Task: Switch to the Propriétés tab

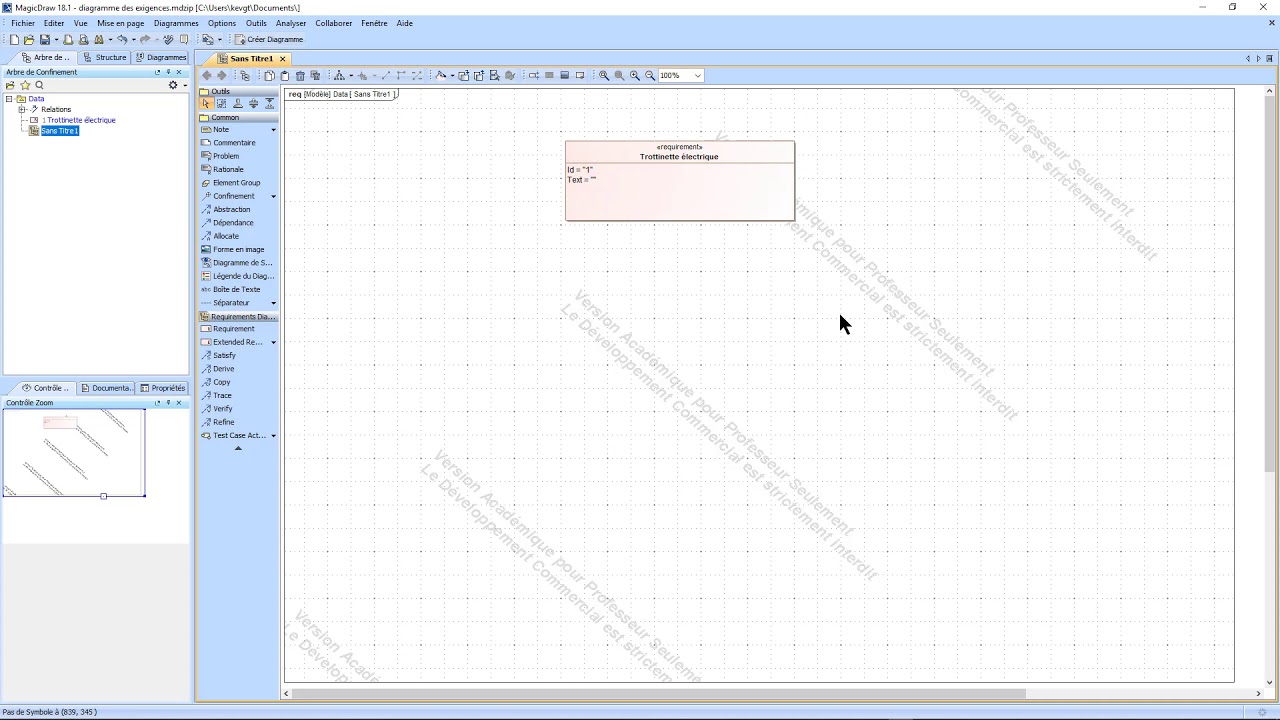Action: pos(163,388)
